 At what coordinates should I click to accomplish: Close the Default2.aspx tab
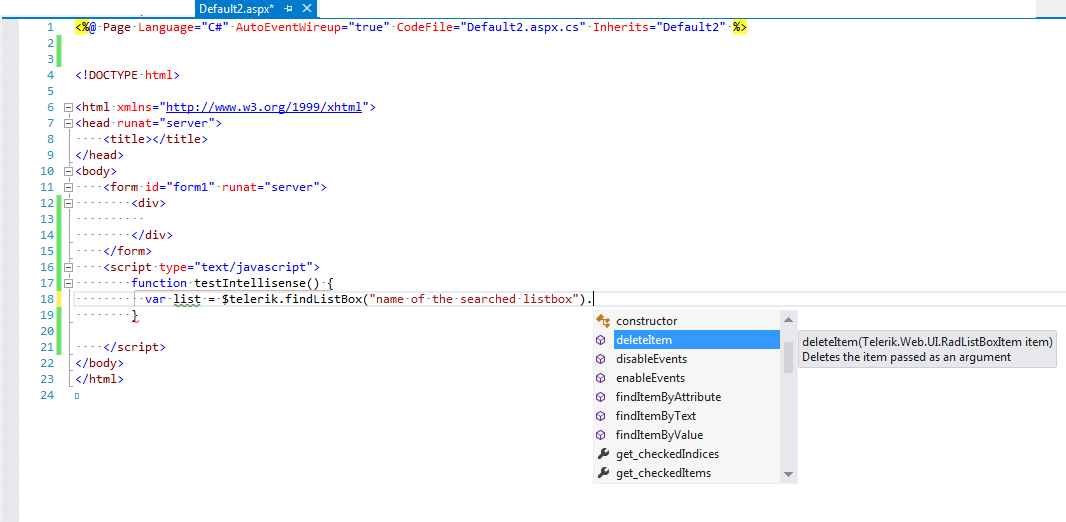point(307,9)
